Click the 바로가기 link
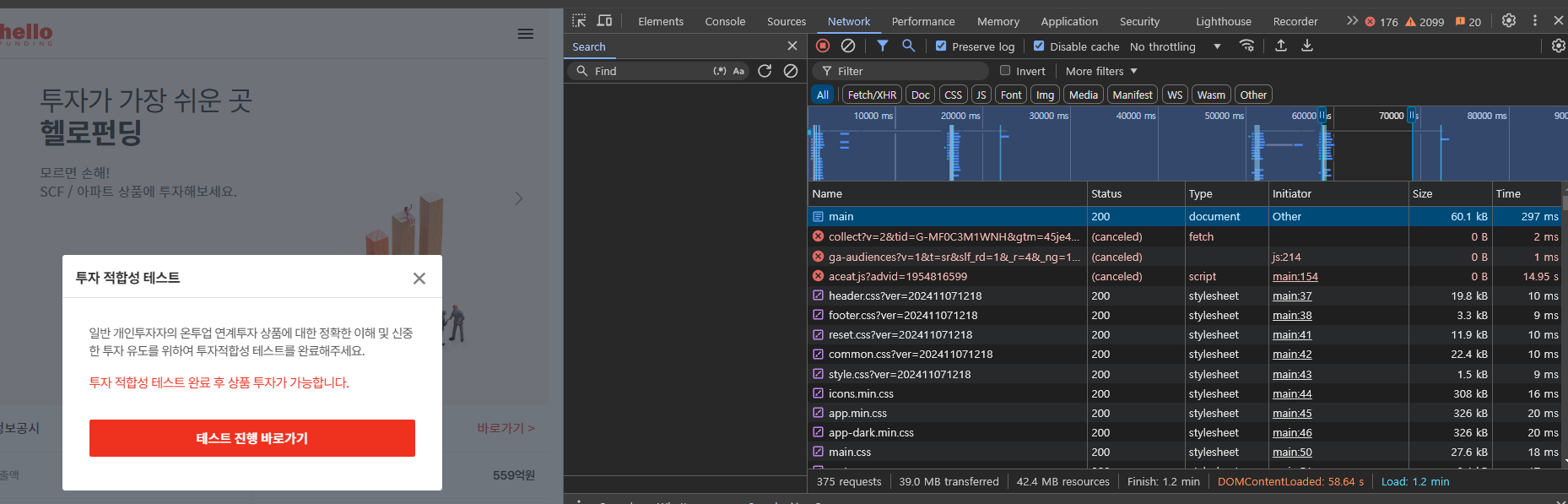Viewport: 1568px width, 504px height. tap(506, 428)
